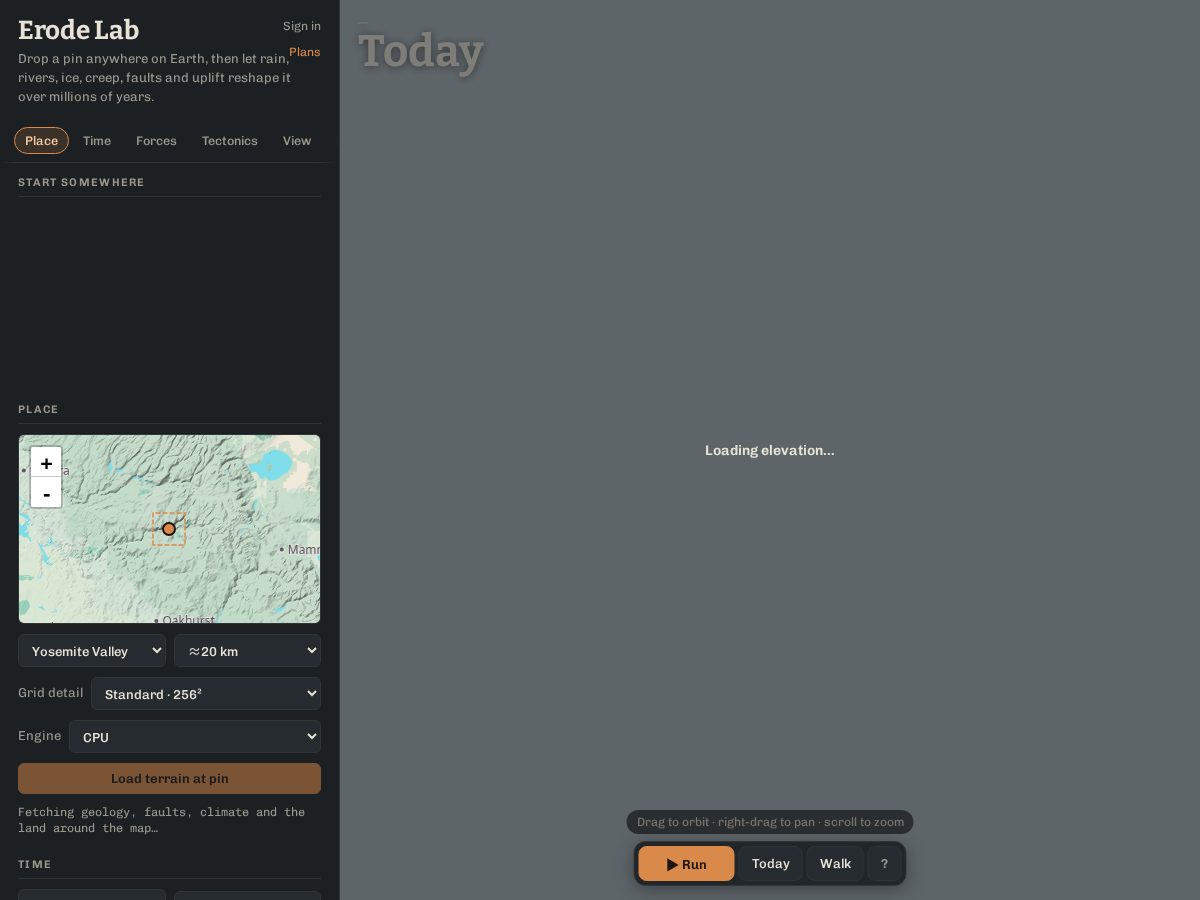Image resolution: width=1200 pixels, height=900 pixels.
Task: Click the Today heading in the viewport
Action: (421, 51)
